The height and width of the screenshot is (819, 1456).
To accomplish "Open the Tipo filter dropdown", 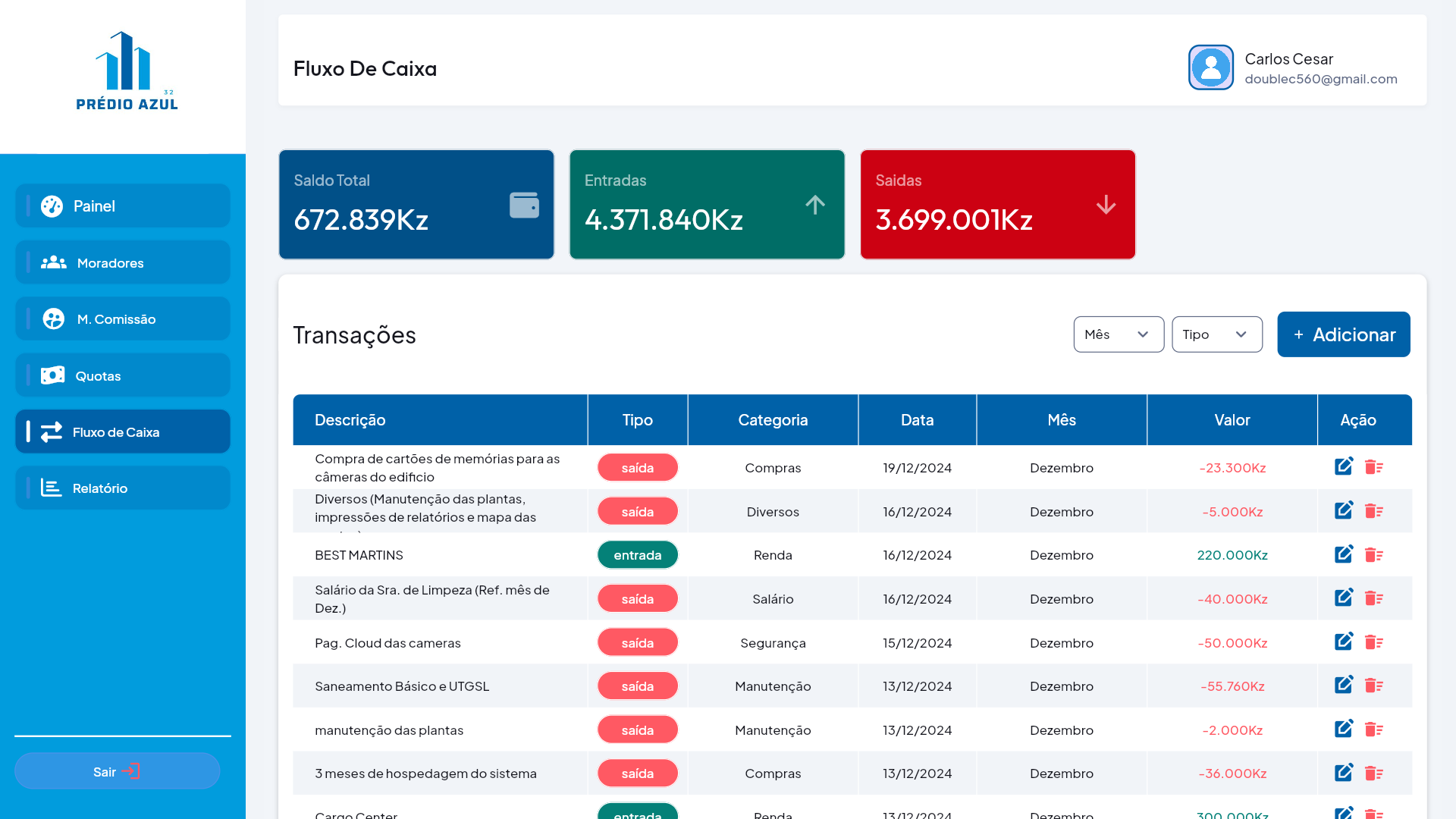I will click(1216, 334).
